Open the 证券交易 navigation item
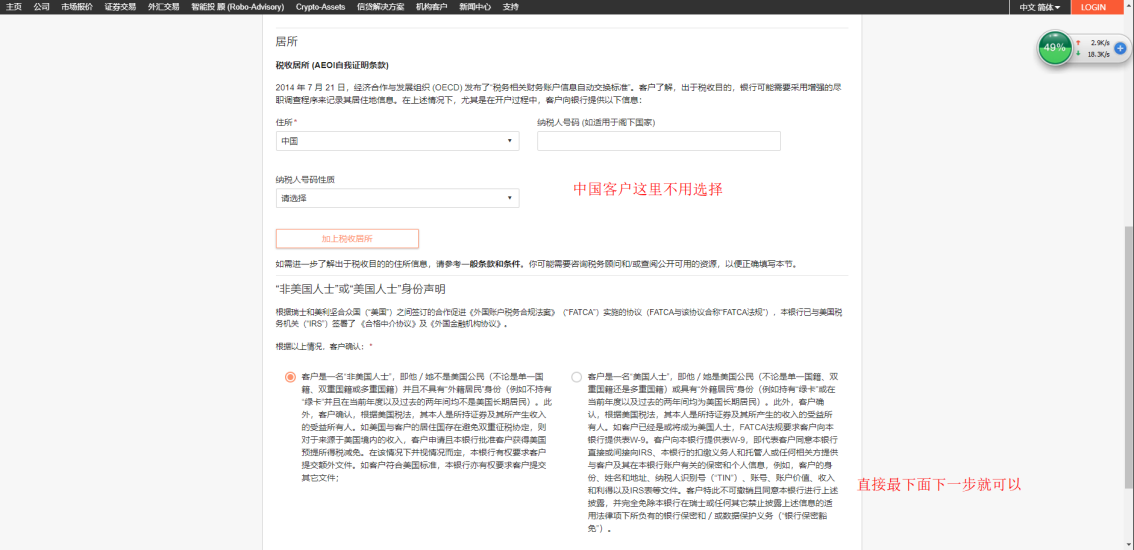Image resolution: width=1134 pixels, height=550 pixels. click(x=120, y=7)
